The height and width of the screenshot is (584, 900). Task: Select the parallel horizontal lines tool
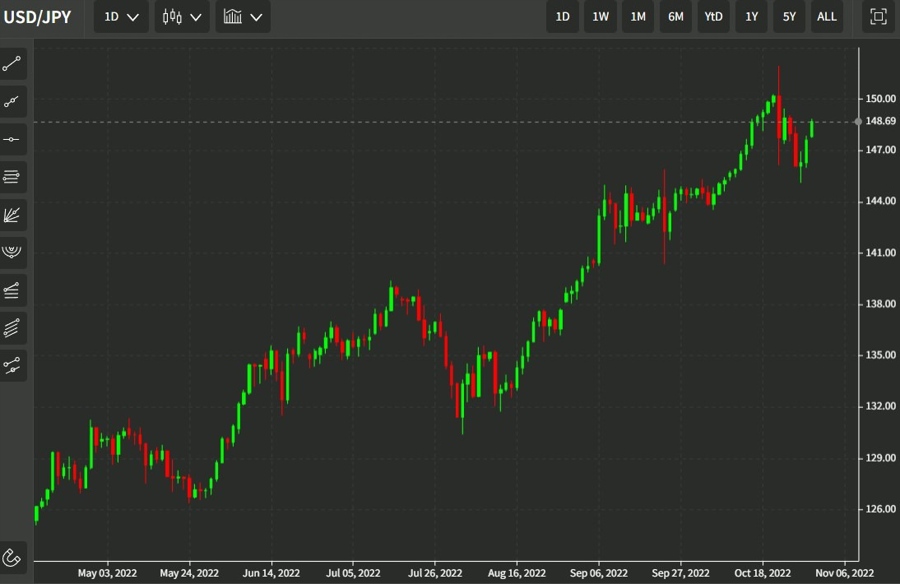pos(12,177)
